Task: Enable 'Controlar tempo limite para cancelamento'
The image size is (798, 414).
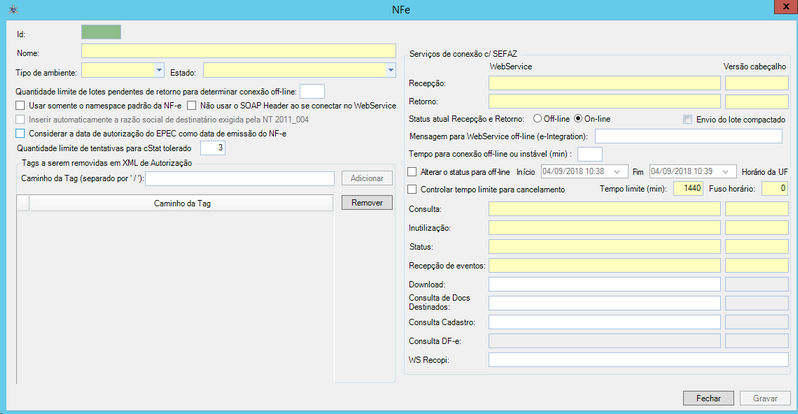Action: pyautogui.click(x=413, y=189)
